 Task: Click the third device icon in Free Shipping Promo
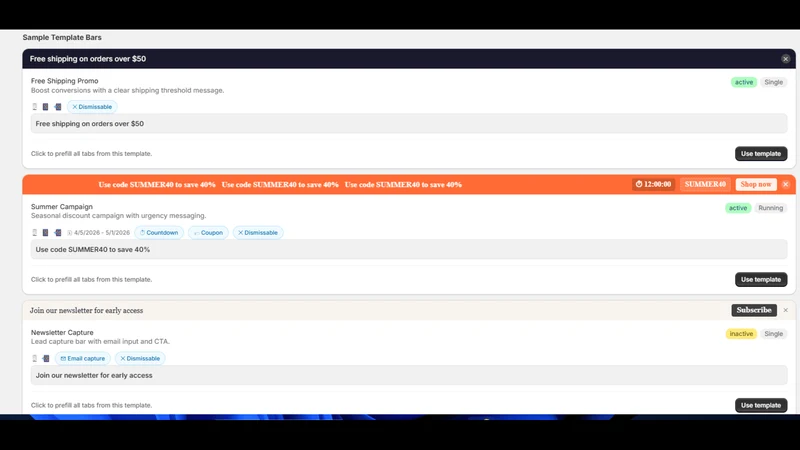click(58, 107)
